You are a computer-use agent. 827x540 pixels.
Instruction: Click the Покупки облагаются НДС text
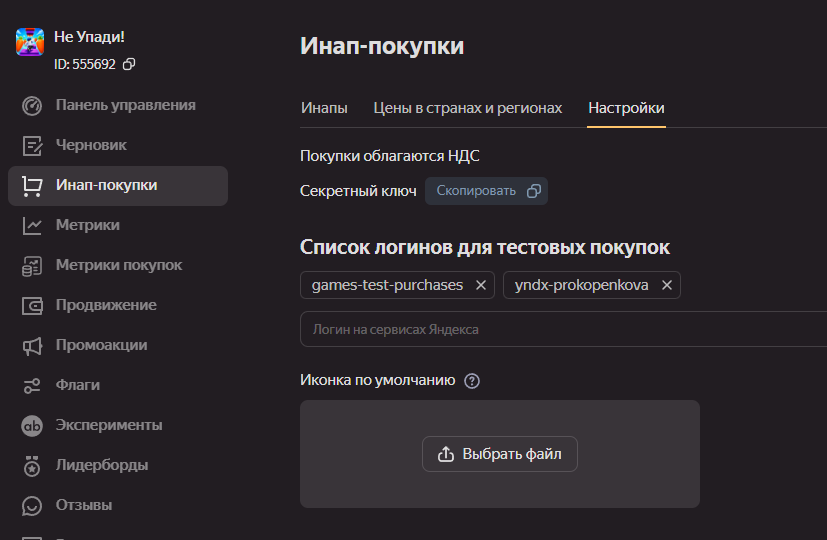pyautogui.click(x=390, y=156)
